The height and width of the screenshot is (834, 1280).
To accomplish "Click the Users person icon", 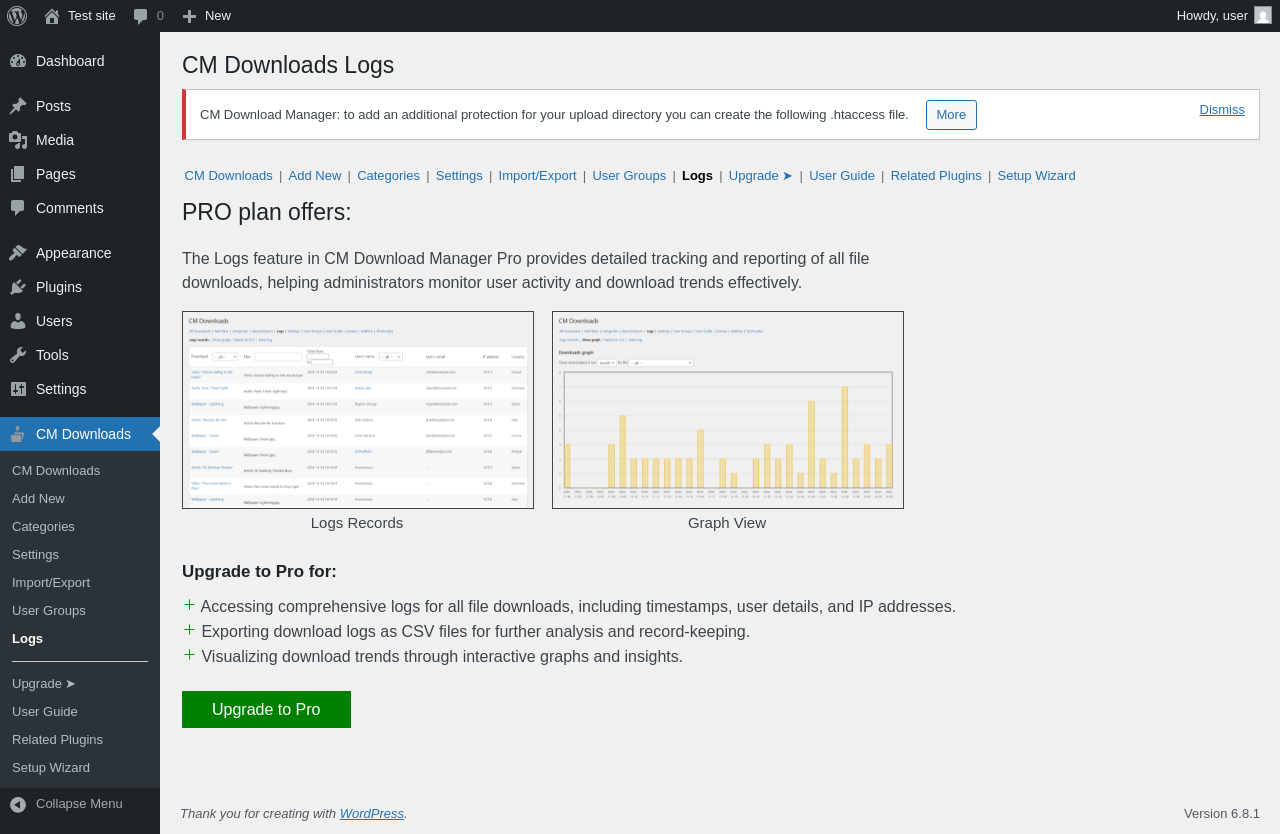I will click(x=18, y=321).
